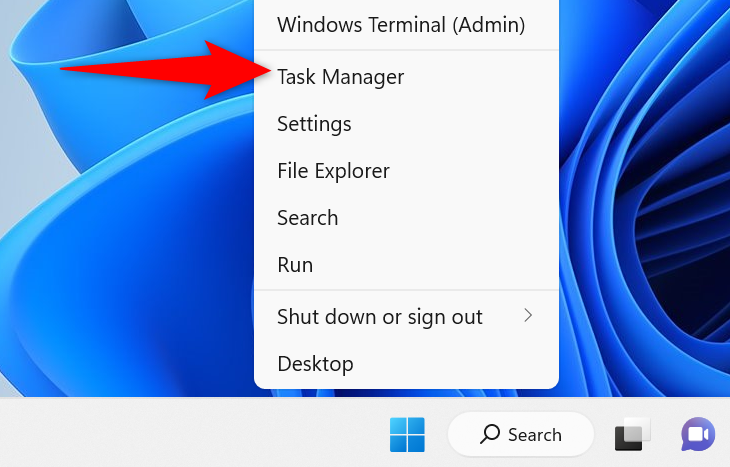
Task: Select the Search menu entry
Action: click(x=307, y=218)
